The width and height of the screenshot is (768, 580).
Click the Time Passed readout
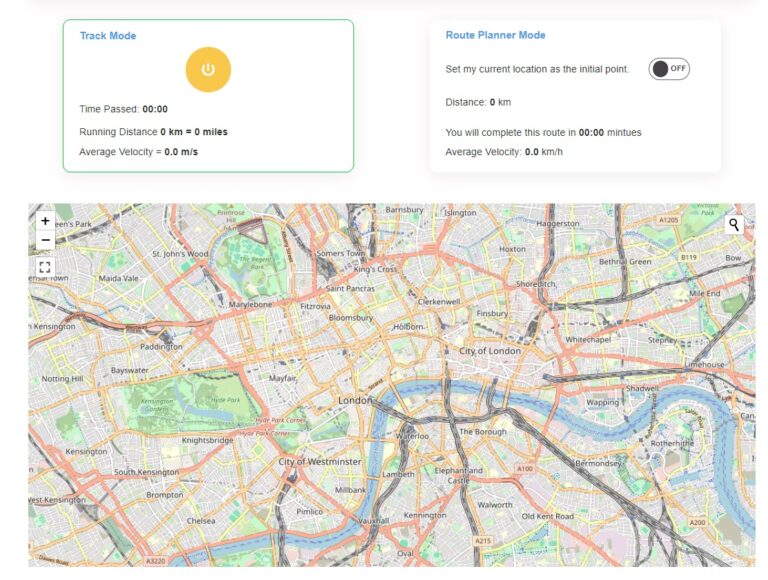click(x=124, y=110)
